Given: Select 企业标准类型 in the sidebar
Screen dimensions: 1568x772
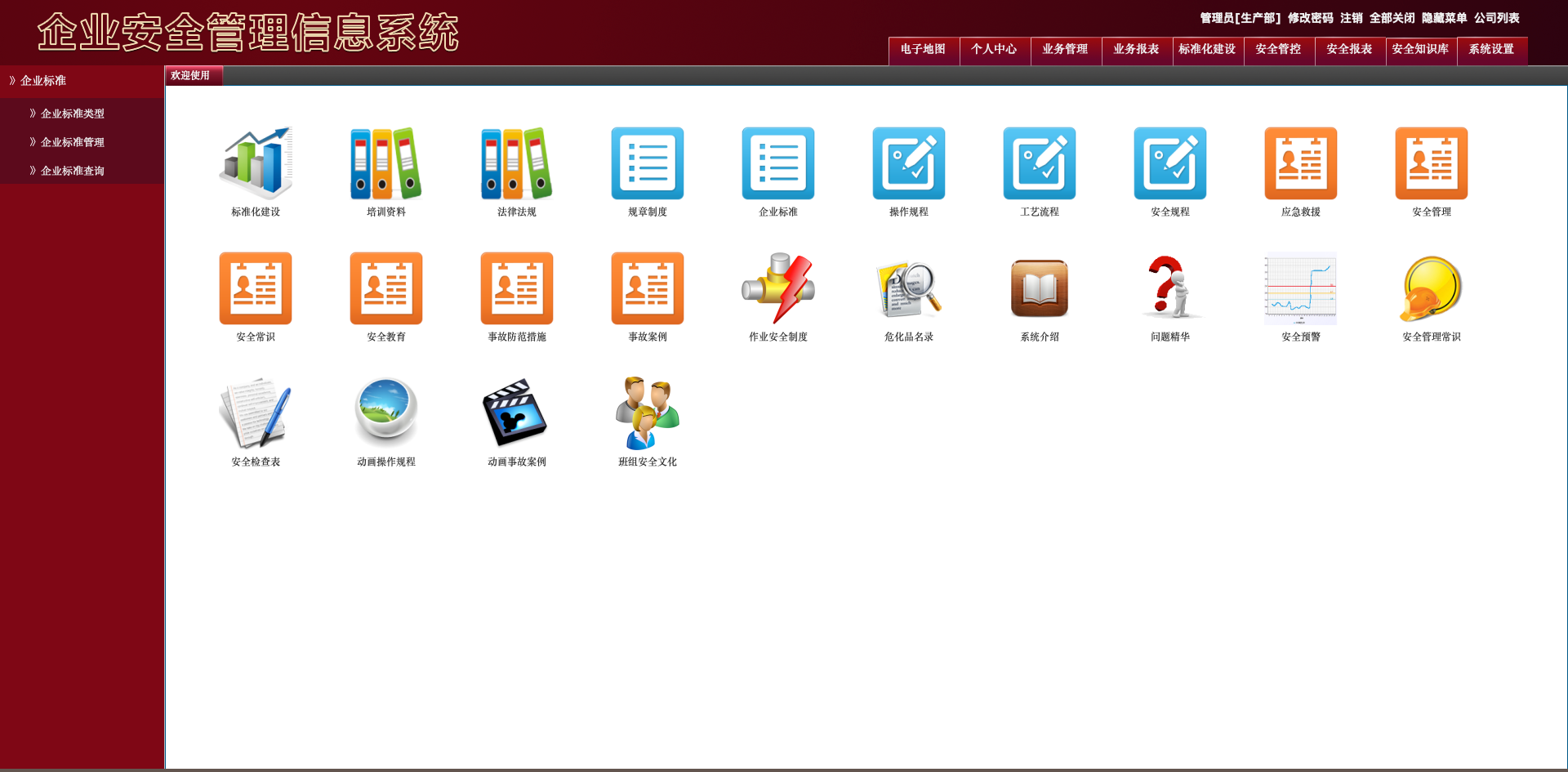Looking at the screenshot, I should [73, 114].
